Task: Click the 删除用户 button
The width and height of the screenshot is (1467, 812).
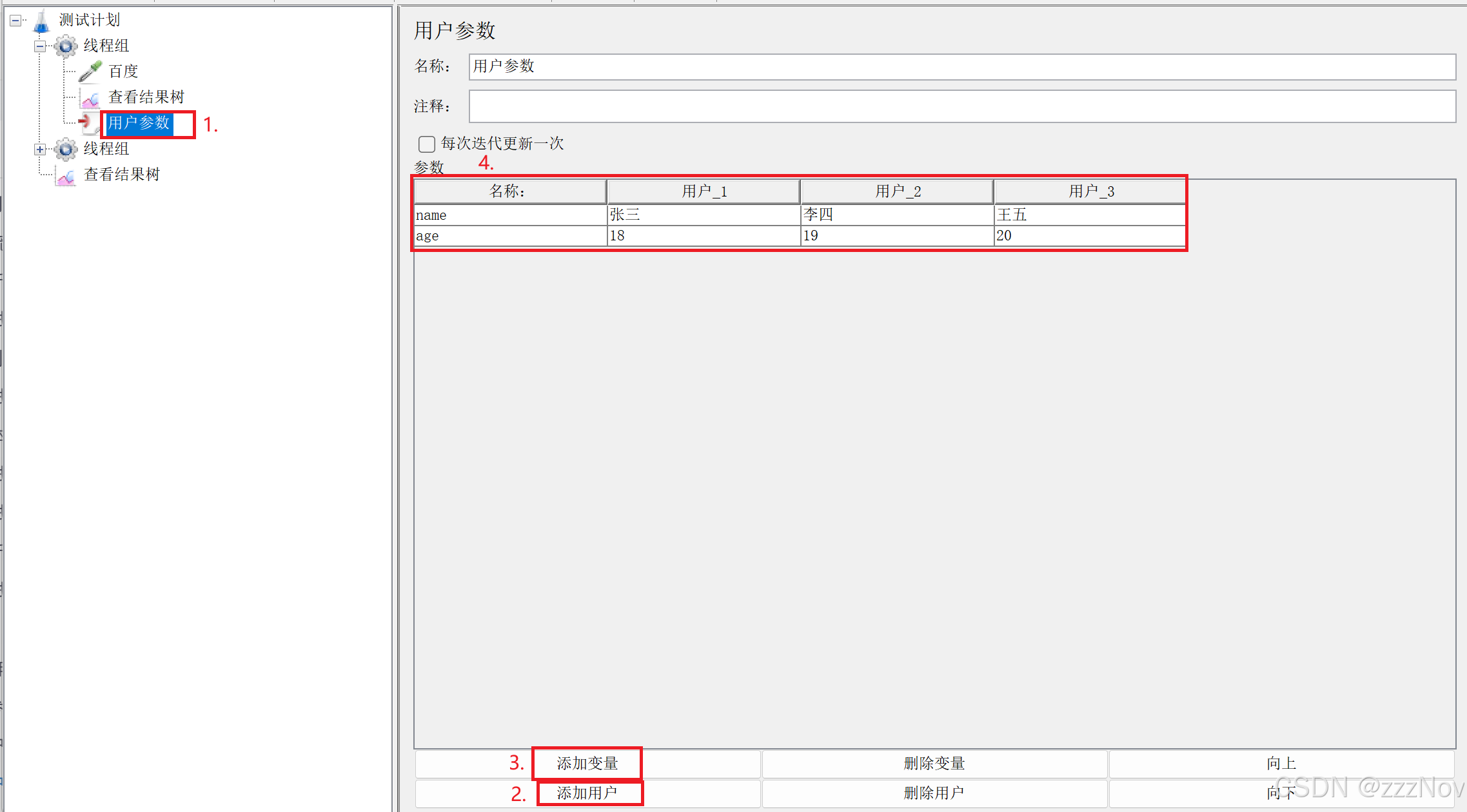Action: coord(934,793)
